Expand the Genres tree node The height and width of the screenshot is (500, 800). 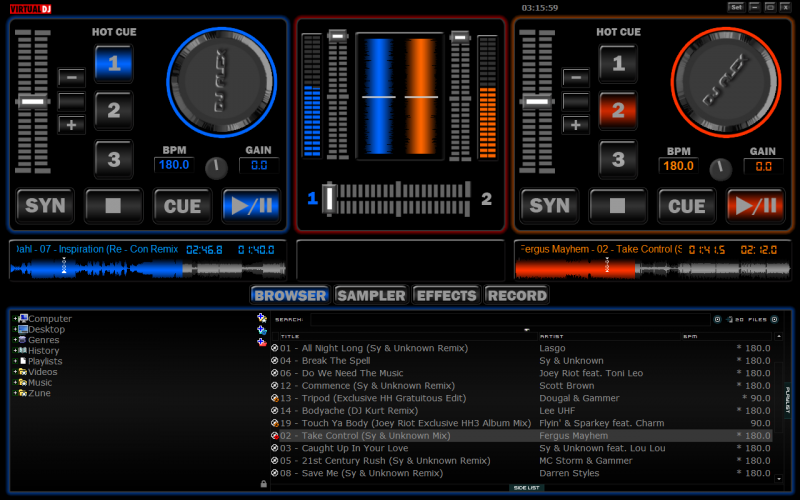pos(15,340)
